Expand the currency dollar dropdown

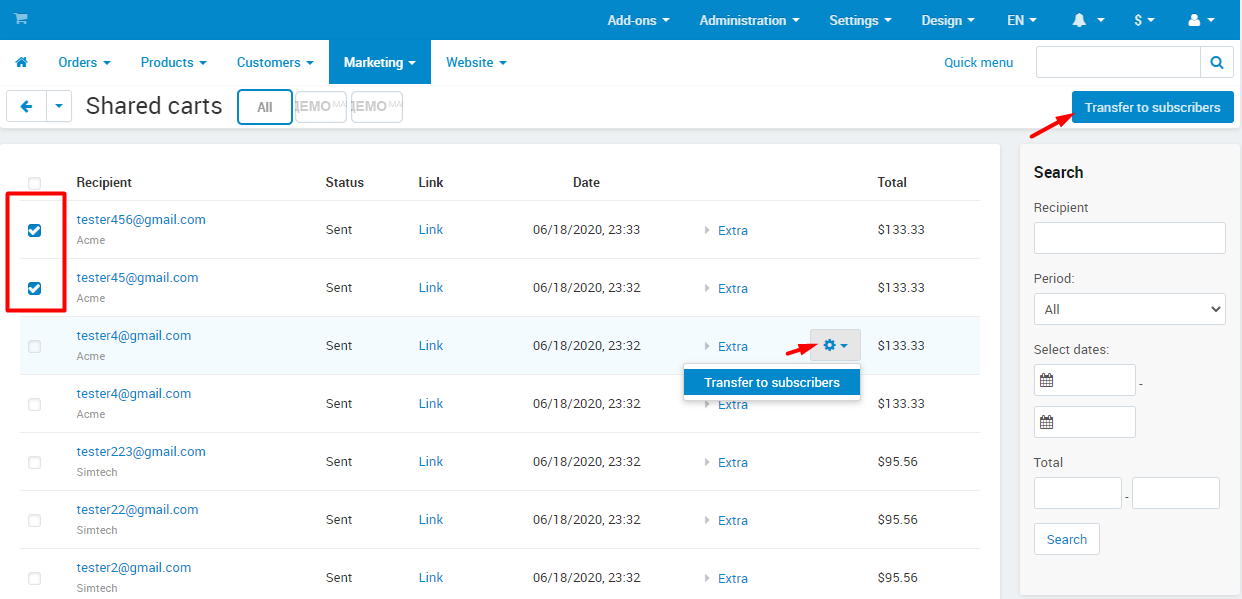click(x=1144, y=20)
